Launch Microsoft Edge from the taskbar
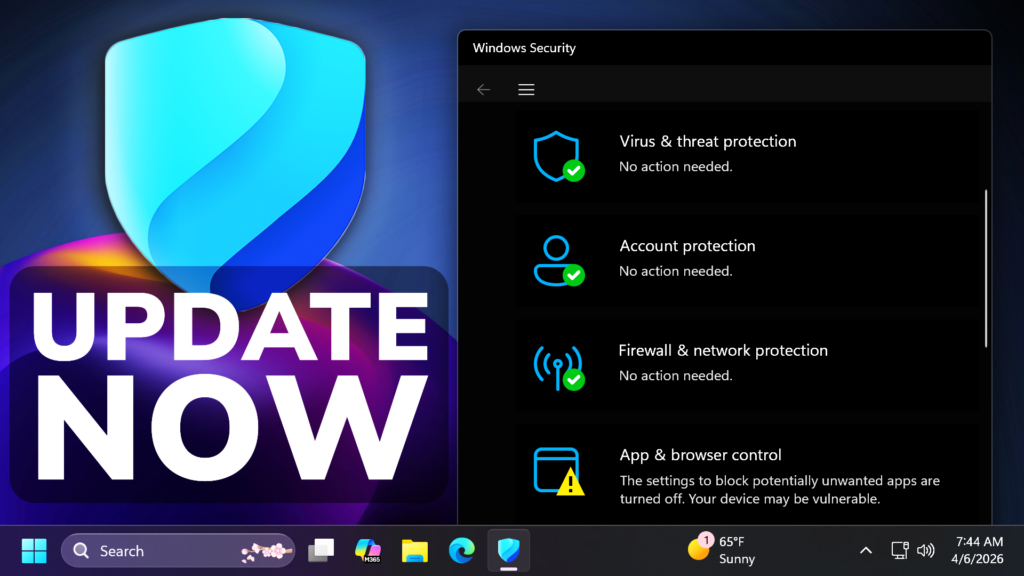Image resolution: width=1024 pixels, height=576 pixels. click(x=461, y=551)
